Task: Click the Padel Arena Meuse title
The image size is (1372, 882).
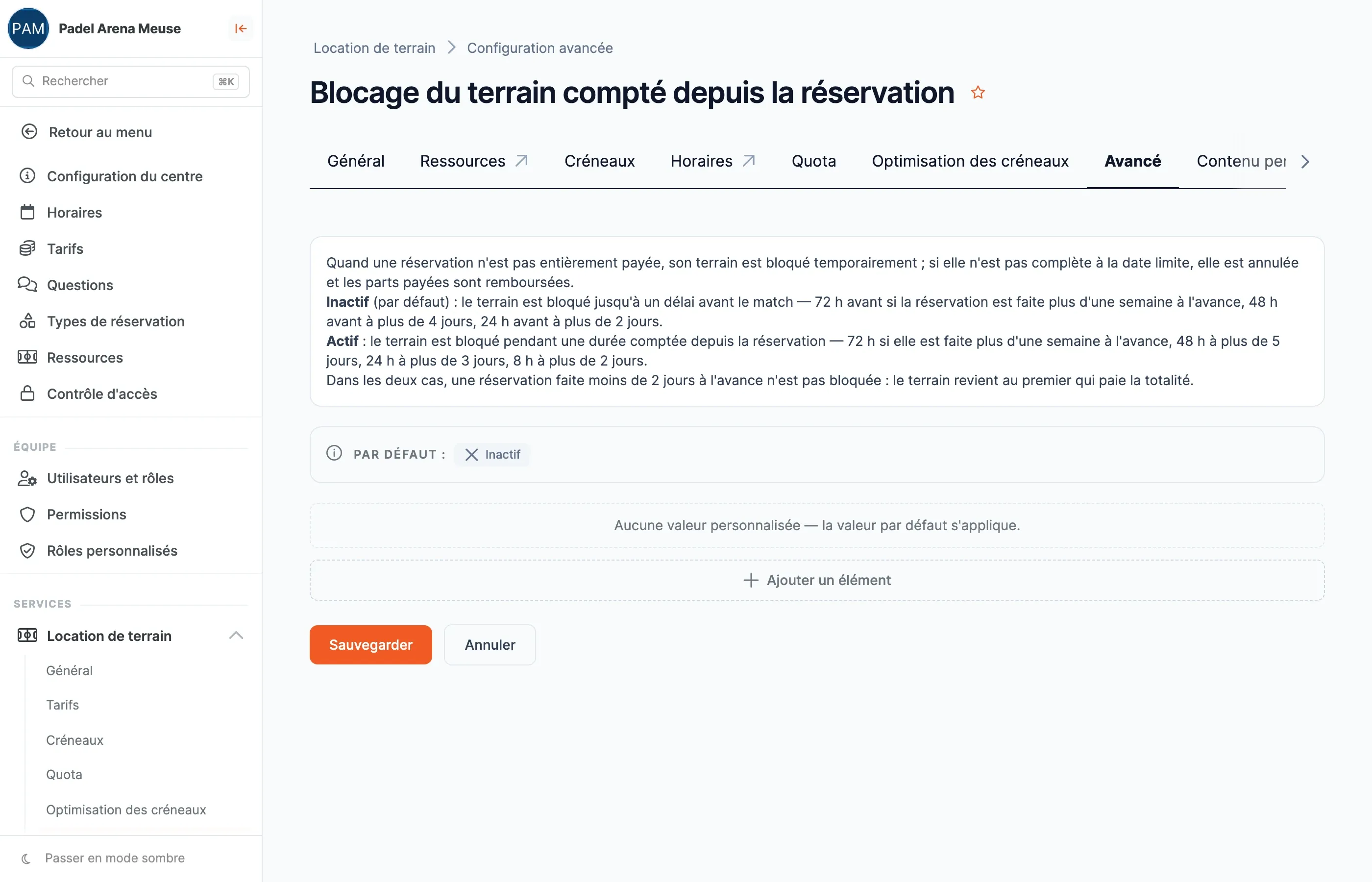Action: [x=120, y=28]
